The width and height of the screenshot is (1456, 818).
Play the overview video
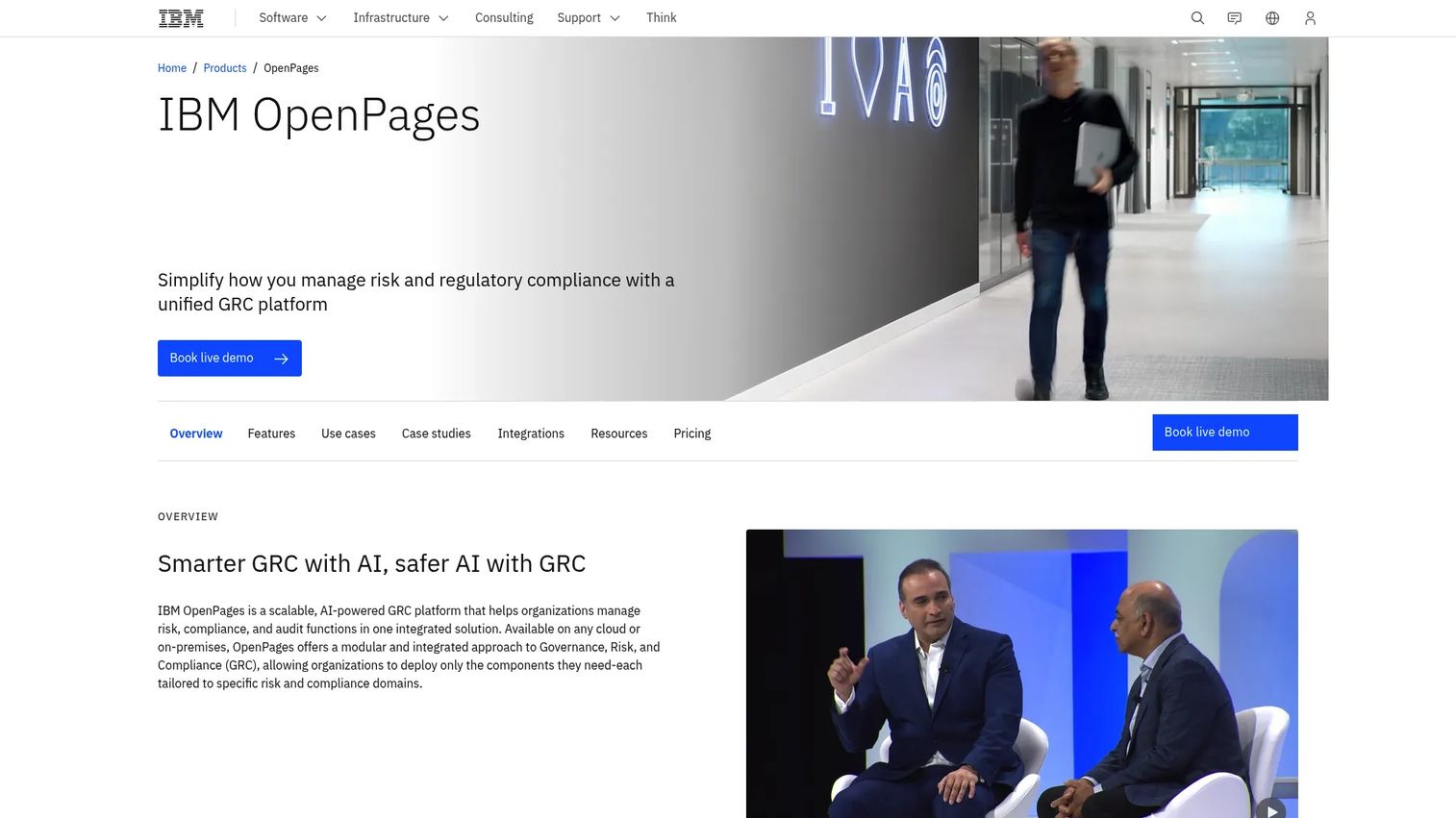pyautogui.click(x=1271, y=809)
